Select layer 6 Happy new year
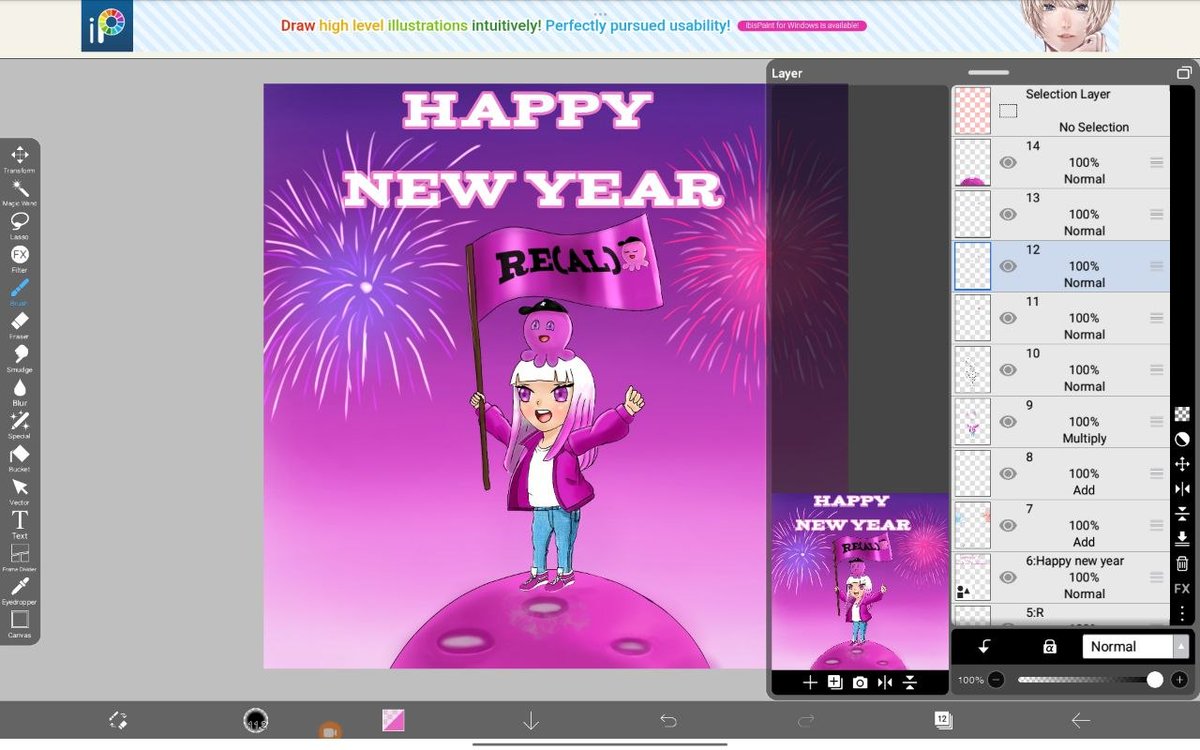This screenshot has height=750, width=1200. [x=1060, y=577]
